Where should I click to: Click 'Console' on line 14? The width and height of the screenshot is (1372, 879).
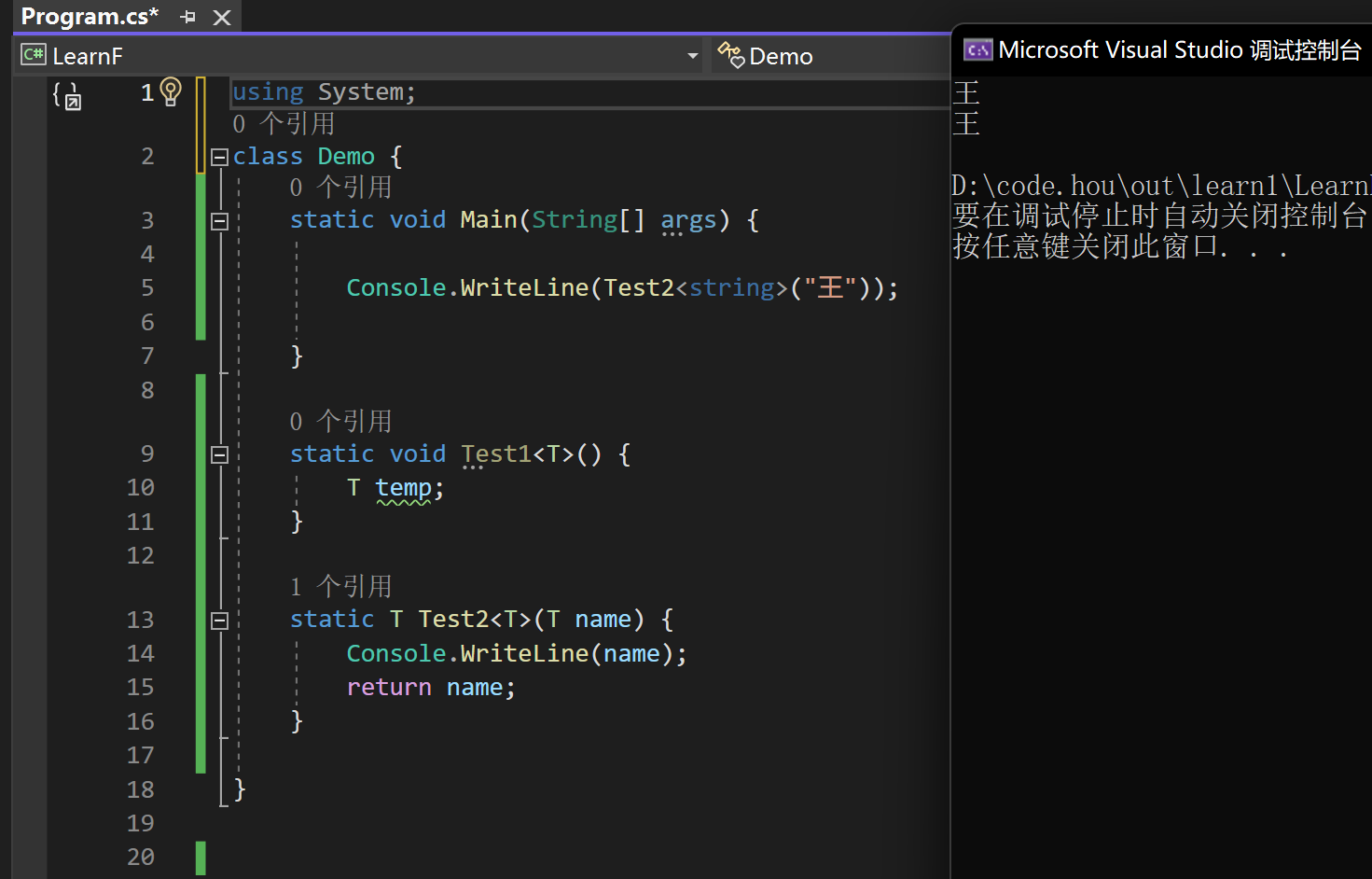396,653
